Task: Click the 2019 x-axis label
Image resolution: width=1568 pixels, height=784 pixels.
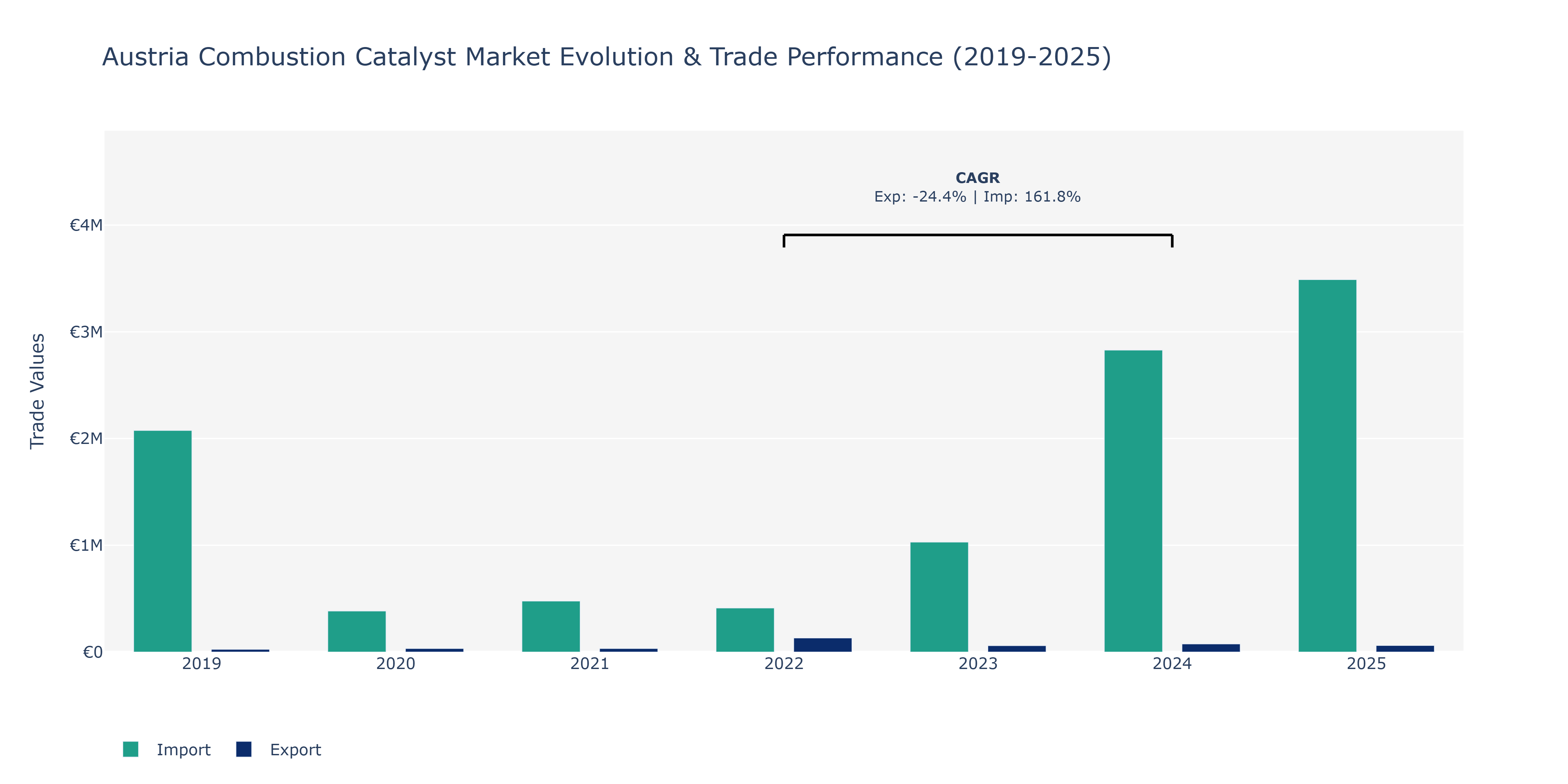Action: pyautogui.click(x=202, y=663)
